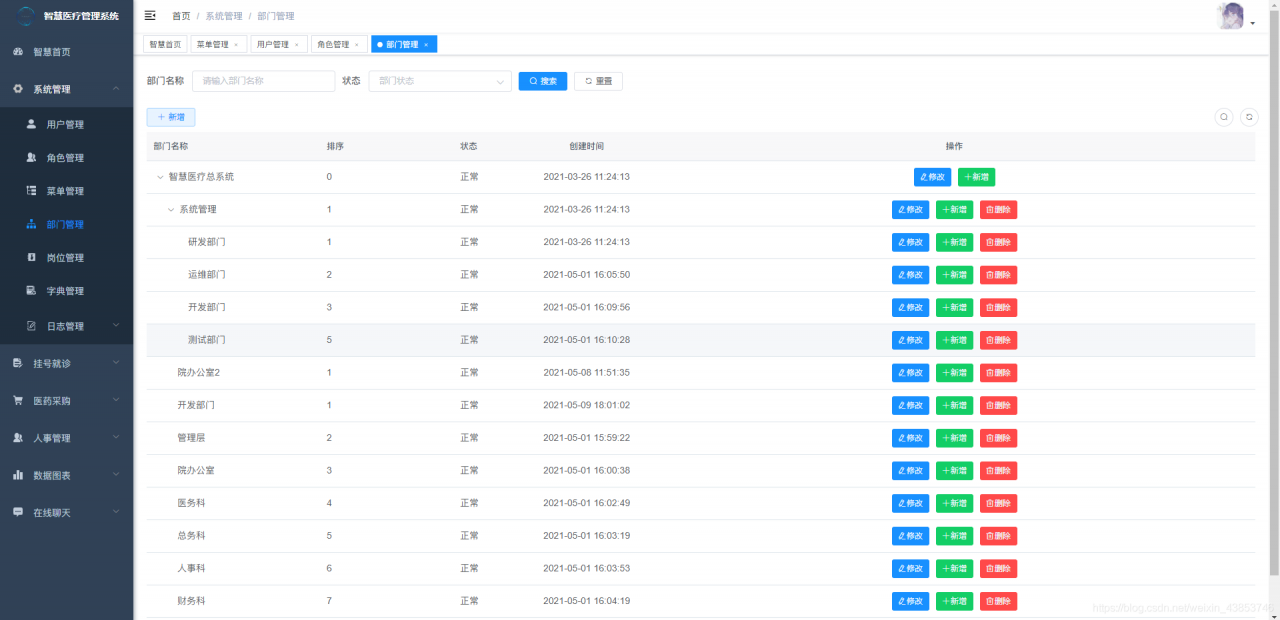
Task: Click the 请输入部门名称 input field
Action: click(264, 81)
